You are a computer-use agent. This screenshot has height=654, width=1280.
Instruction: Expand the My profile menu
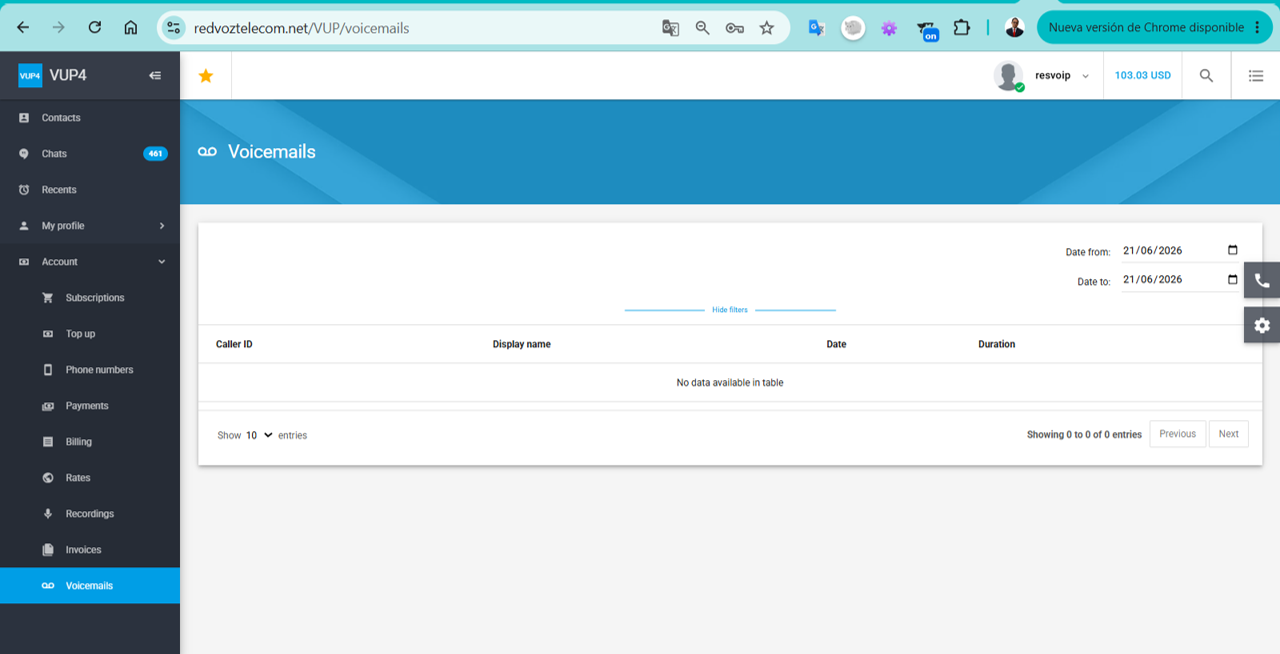(x=90, y=226)
